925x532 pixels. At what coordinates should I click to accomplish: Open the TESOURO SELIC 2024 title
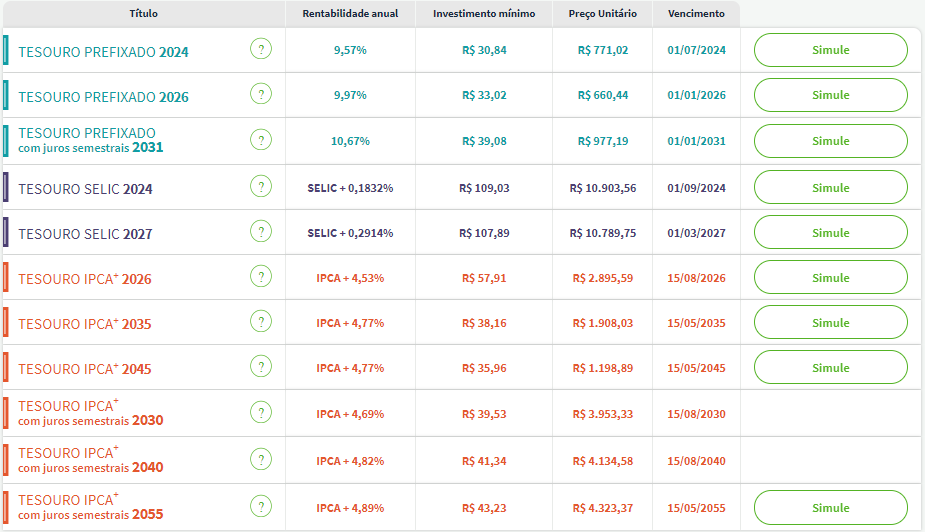[85, 189]
